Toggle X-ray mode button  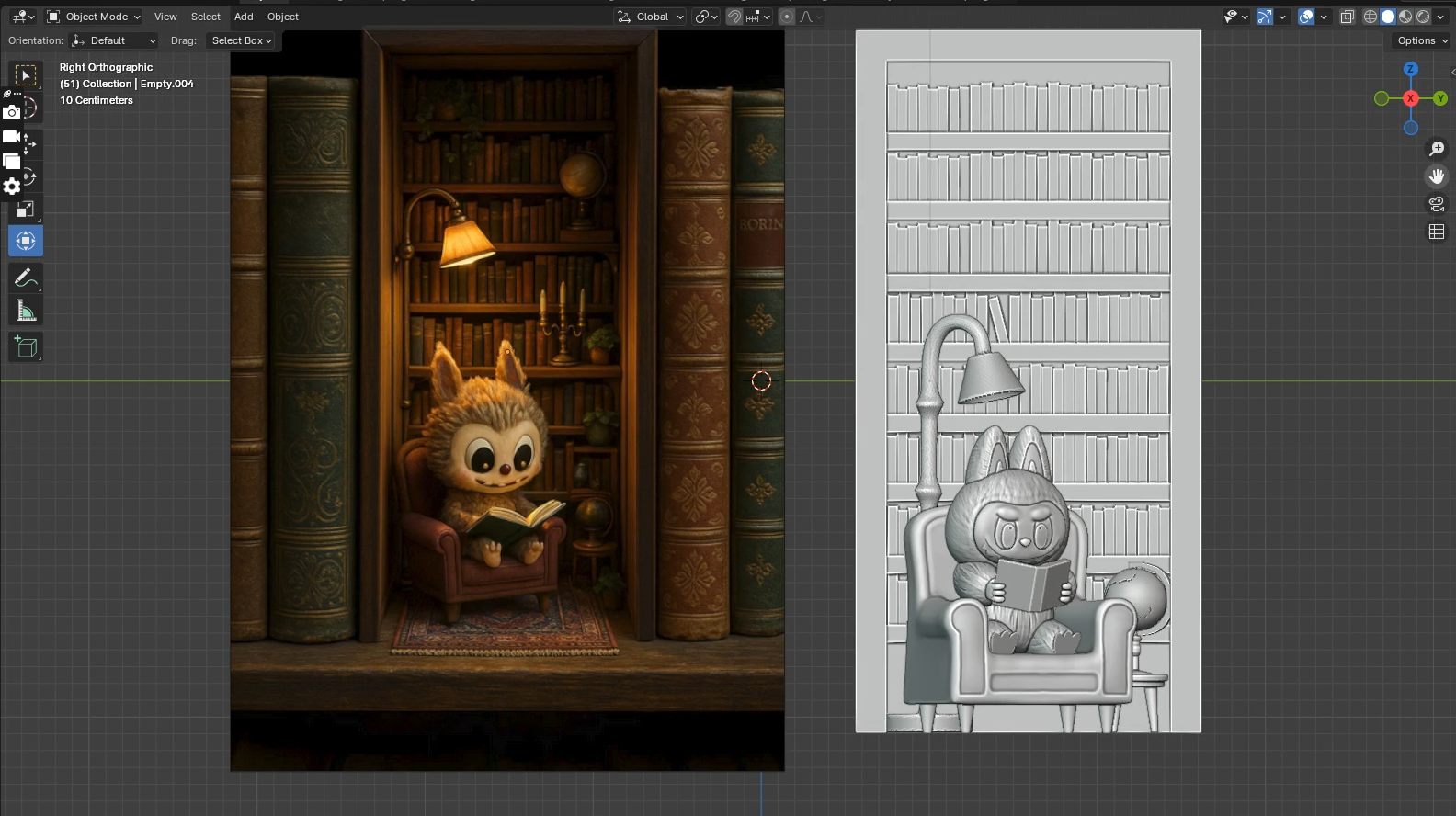tap(1347, 17)
